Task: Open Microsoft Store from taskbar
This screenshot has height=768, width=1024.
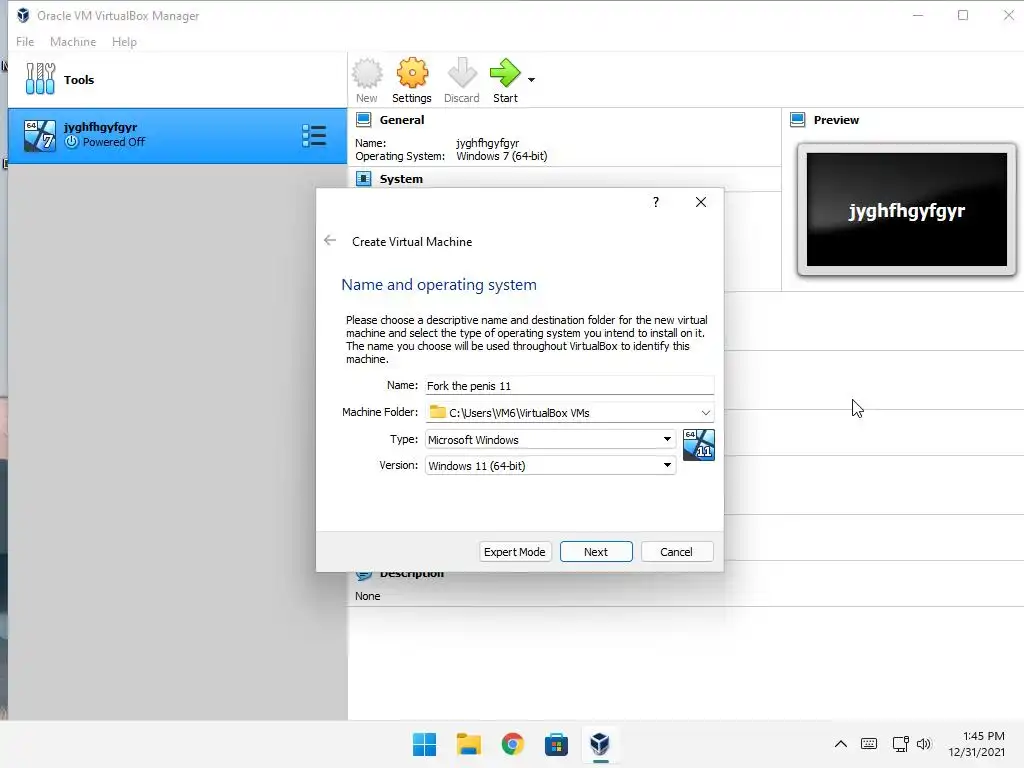Action: click(x=556, y=744)
